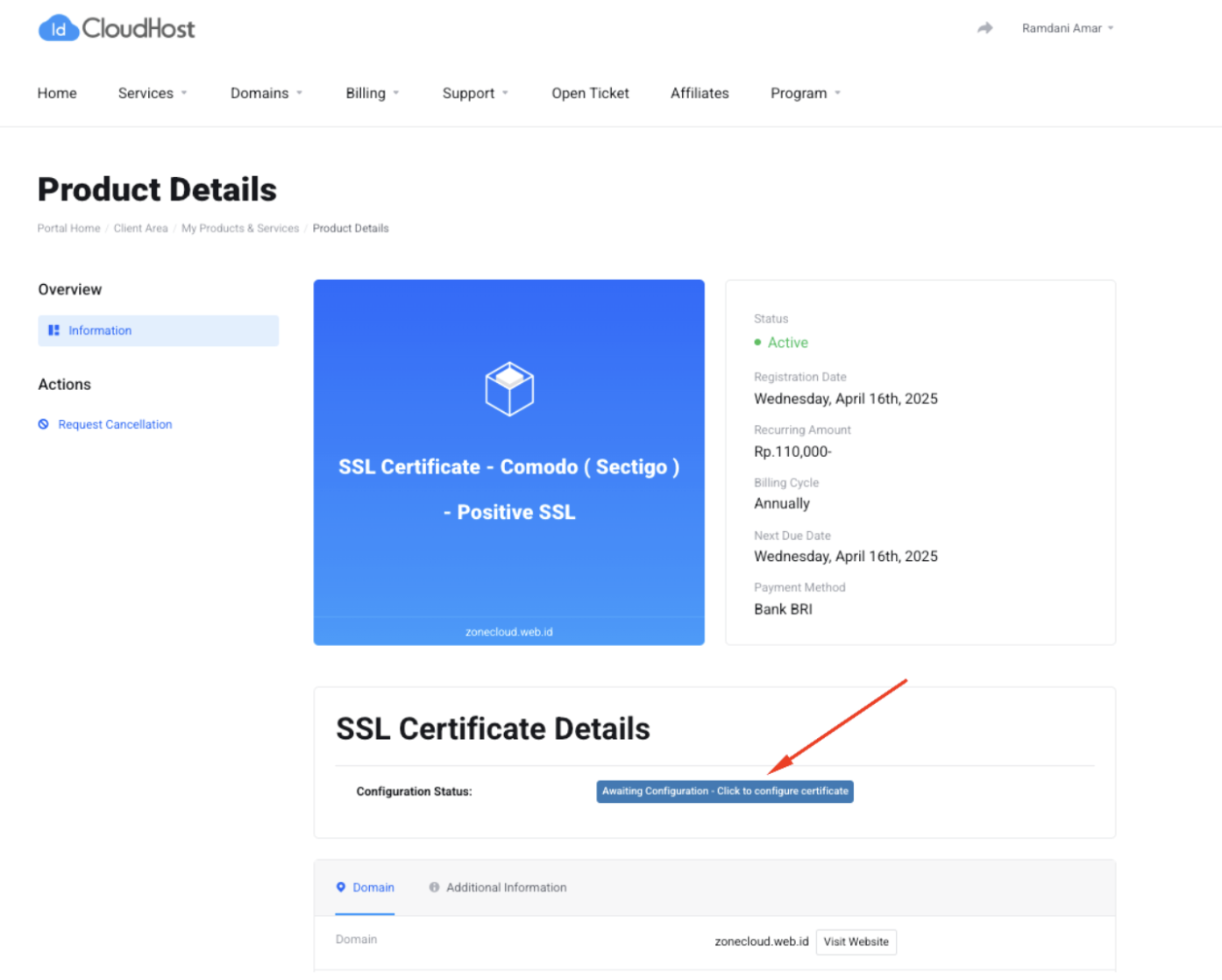
Task: Open the Affiliates page
Action: 700,93
